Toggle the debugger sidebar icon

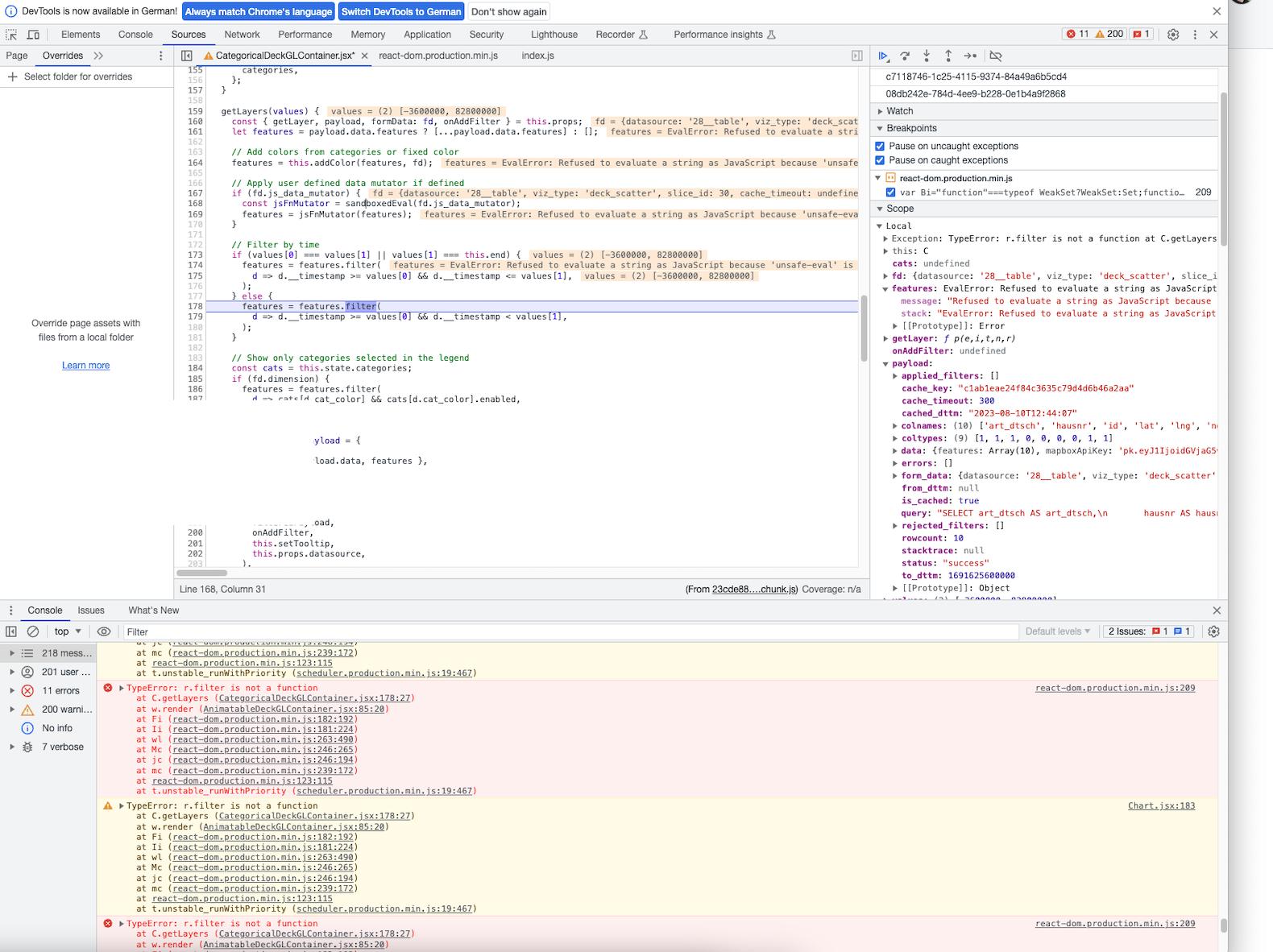[857, 56]
